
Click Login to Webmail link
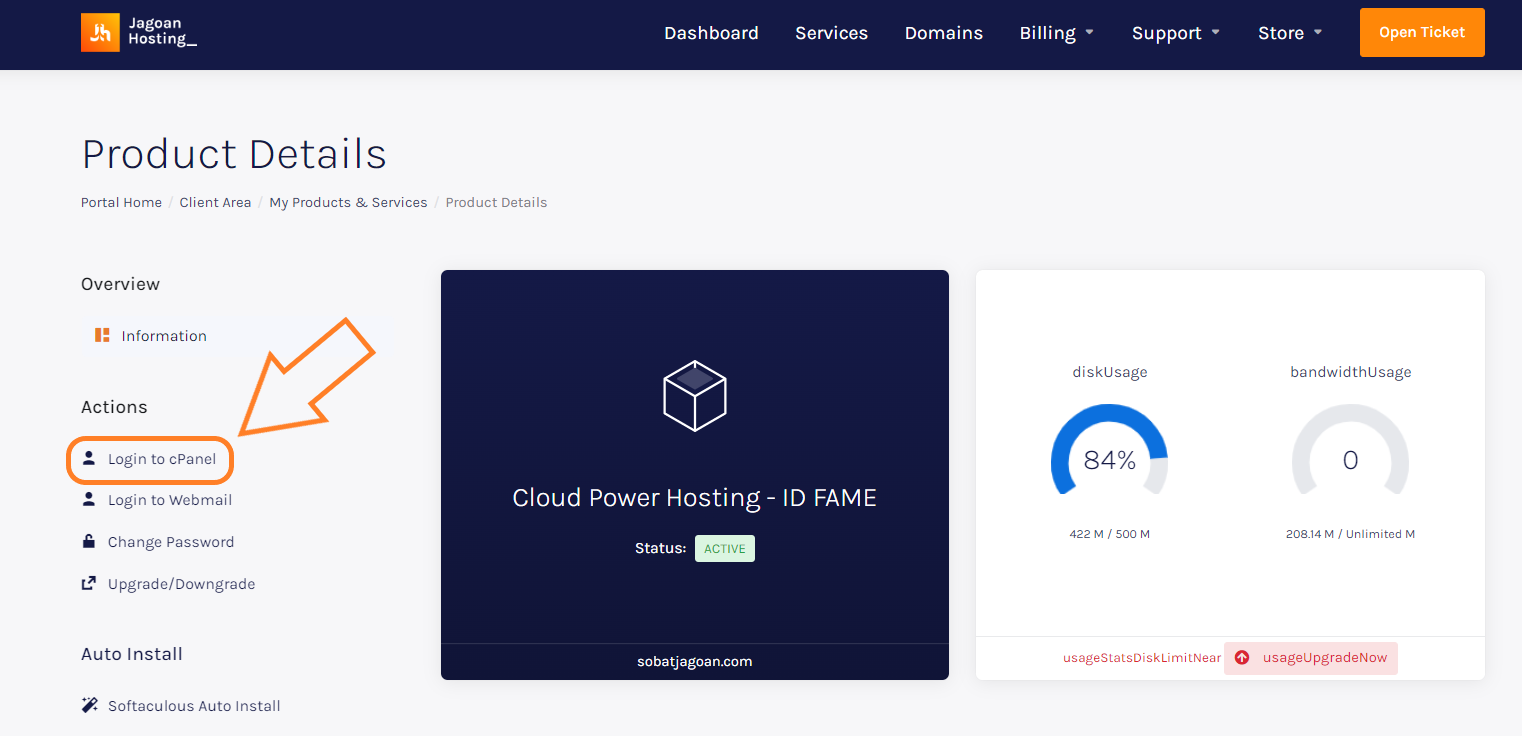tap(170, 500)
